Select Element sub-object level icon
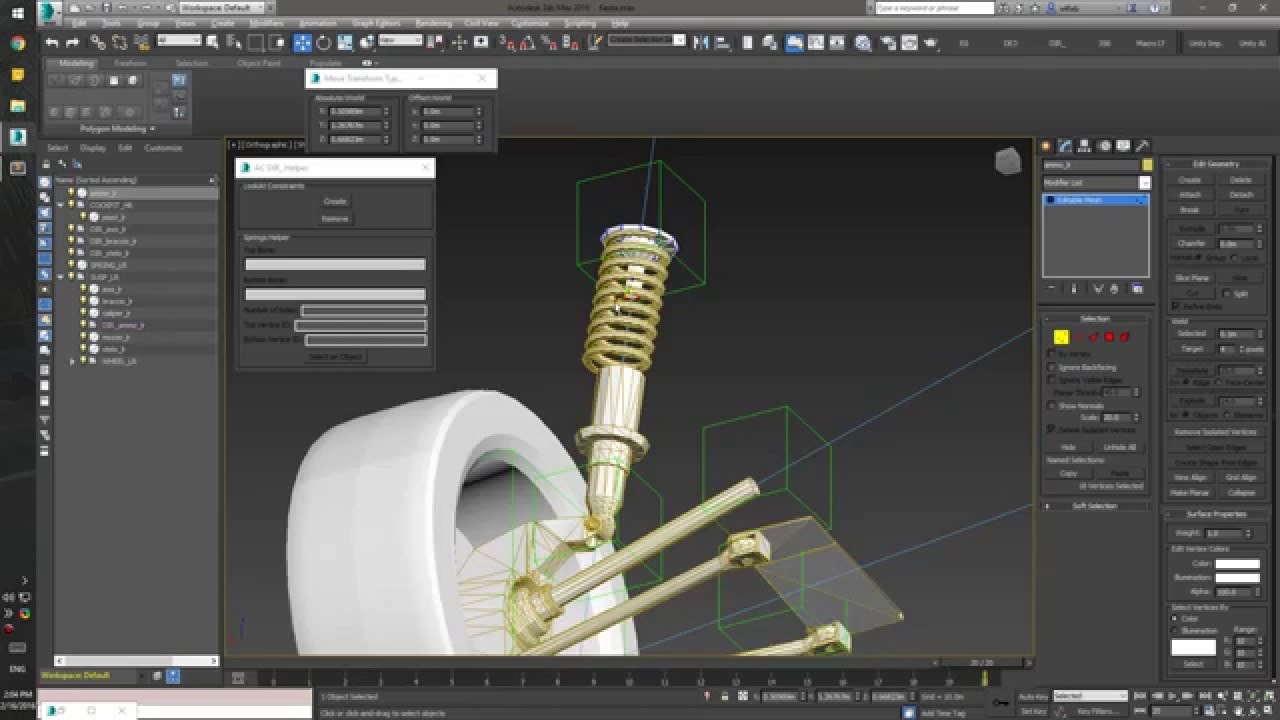Image resolution: width=1280 pixels, height=720 pixels. point(1125,337)
